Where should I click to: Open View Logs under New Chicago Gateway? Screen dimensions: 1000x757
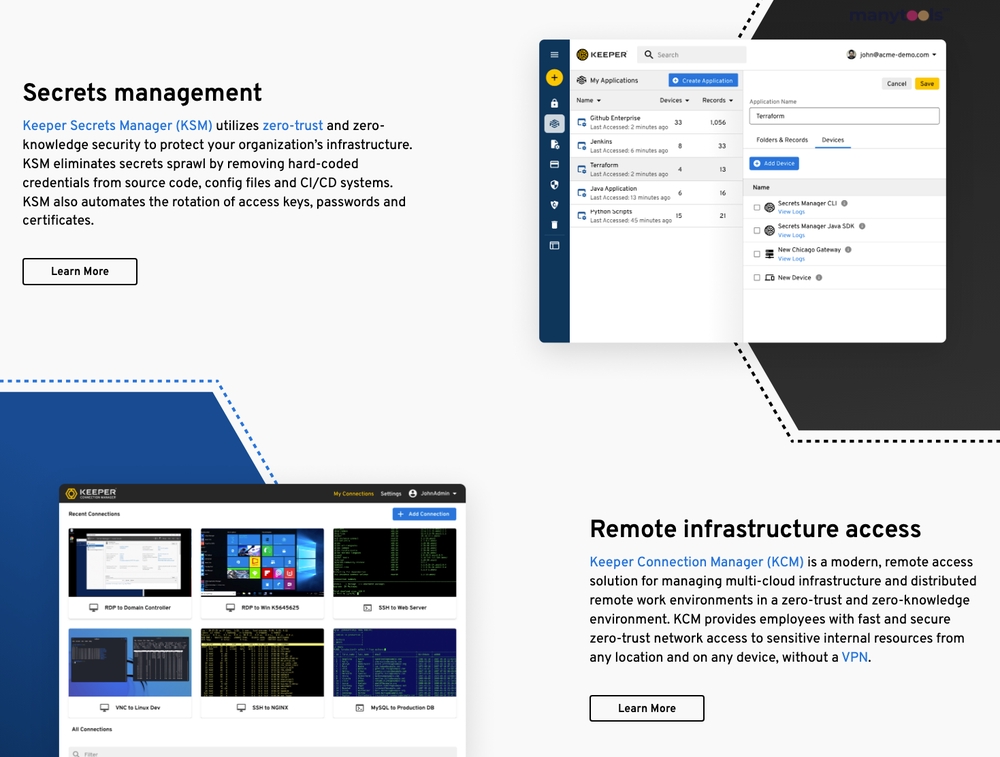click(791, 259)
